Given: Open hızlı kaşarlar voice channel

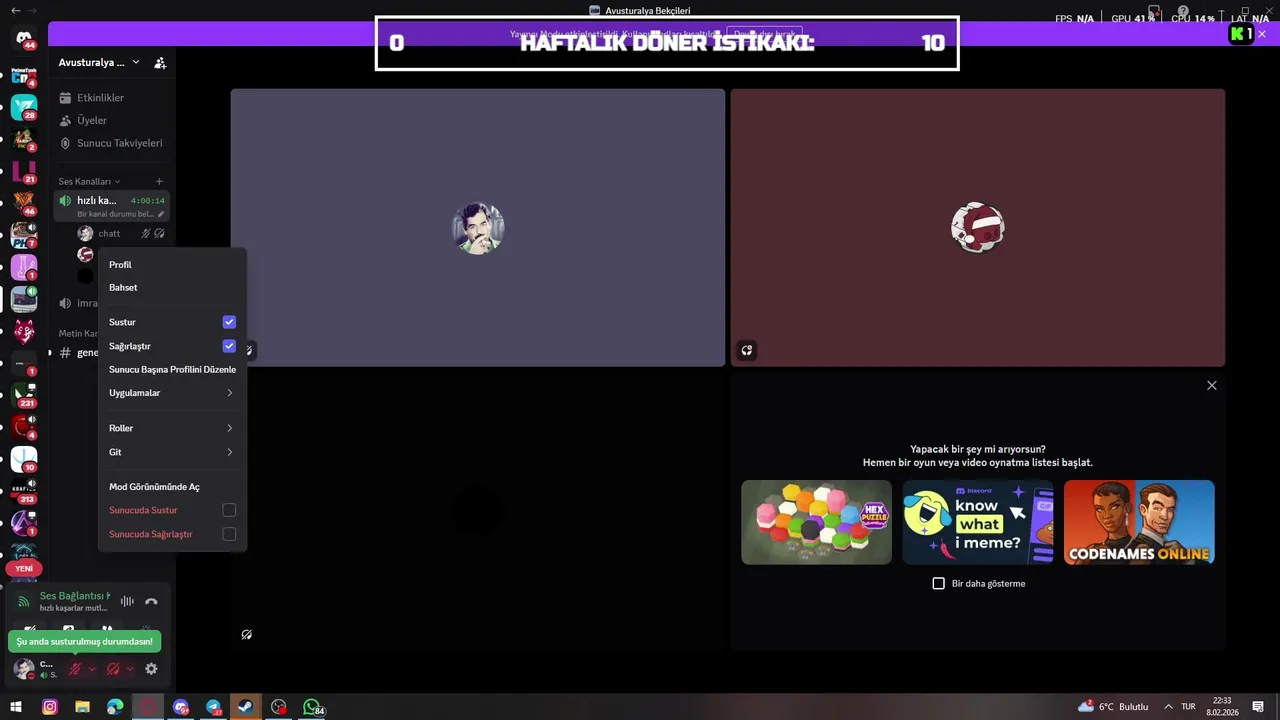Looking at the screenshot, I should tap(111, 206).
